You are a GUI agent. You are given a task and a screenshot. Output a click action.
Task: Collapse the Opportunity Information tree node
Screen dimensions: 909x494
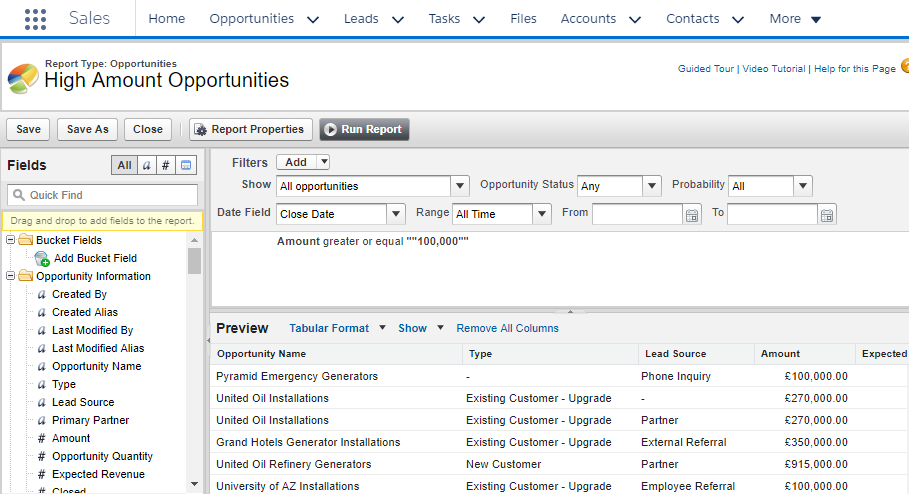[x=10, y=276]
